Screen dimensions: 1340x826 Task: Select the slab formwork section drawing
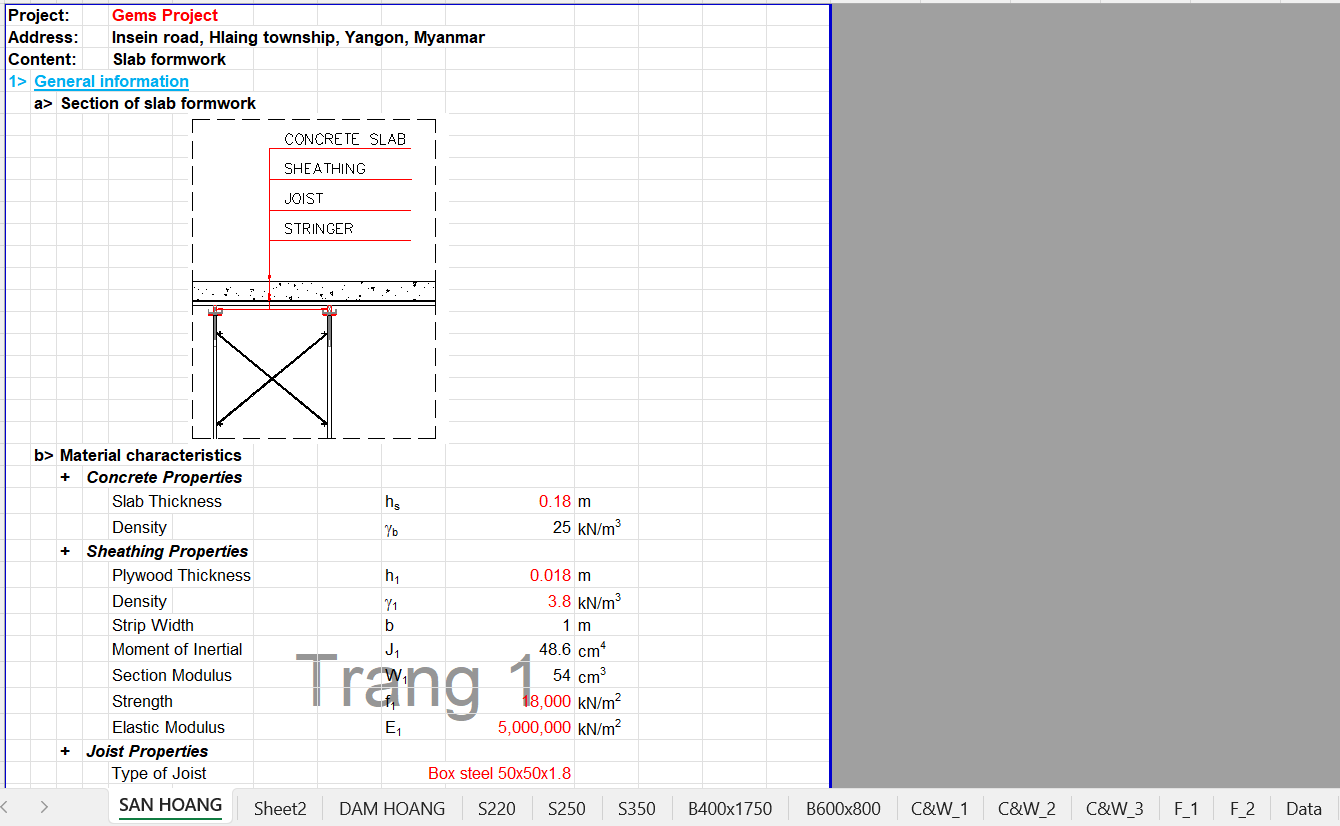314,279
